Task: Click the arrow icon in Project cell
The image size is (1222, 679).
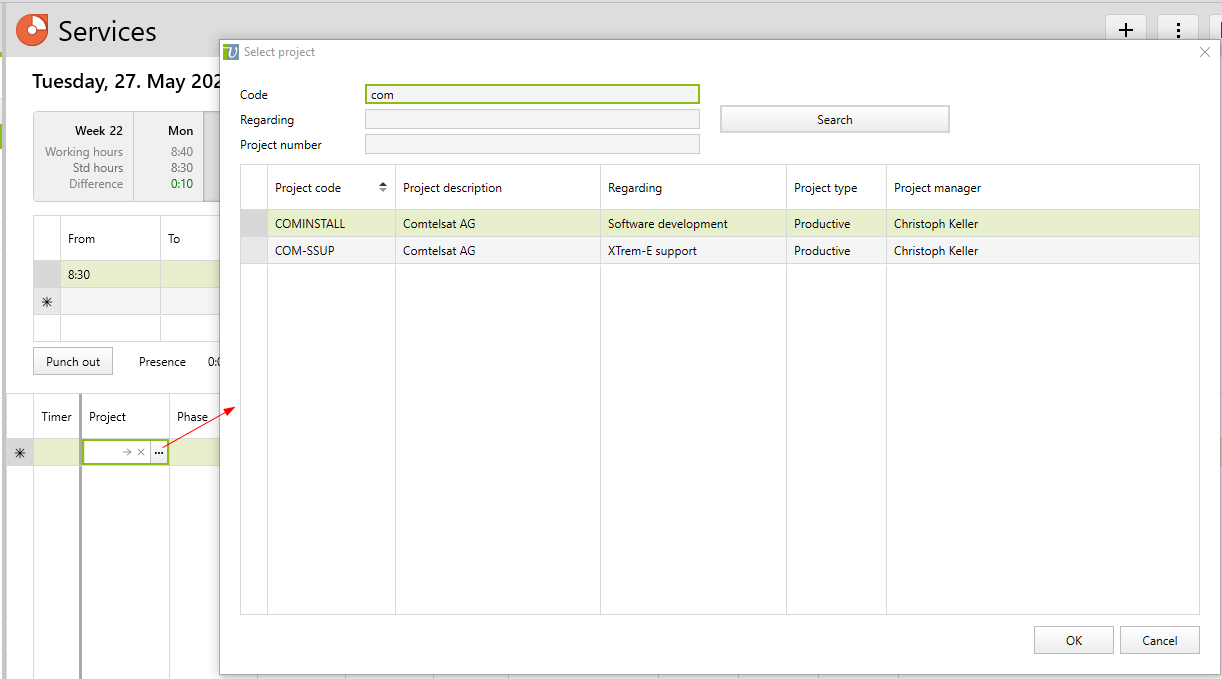Action: click(127, 453)
